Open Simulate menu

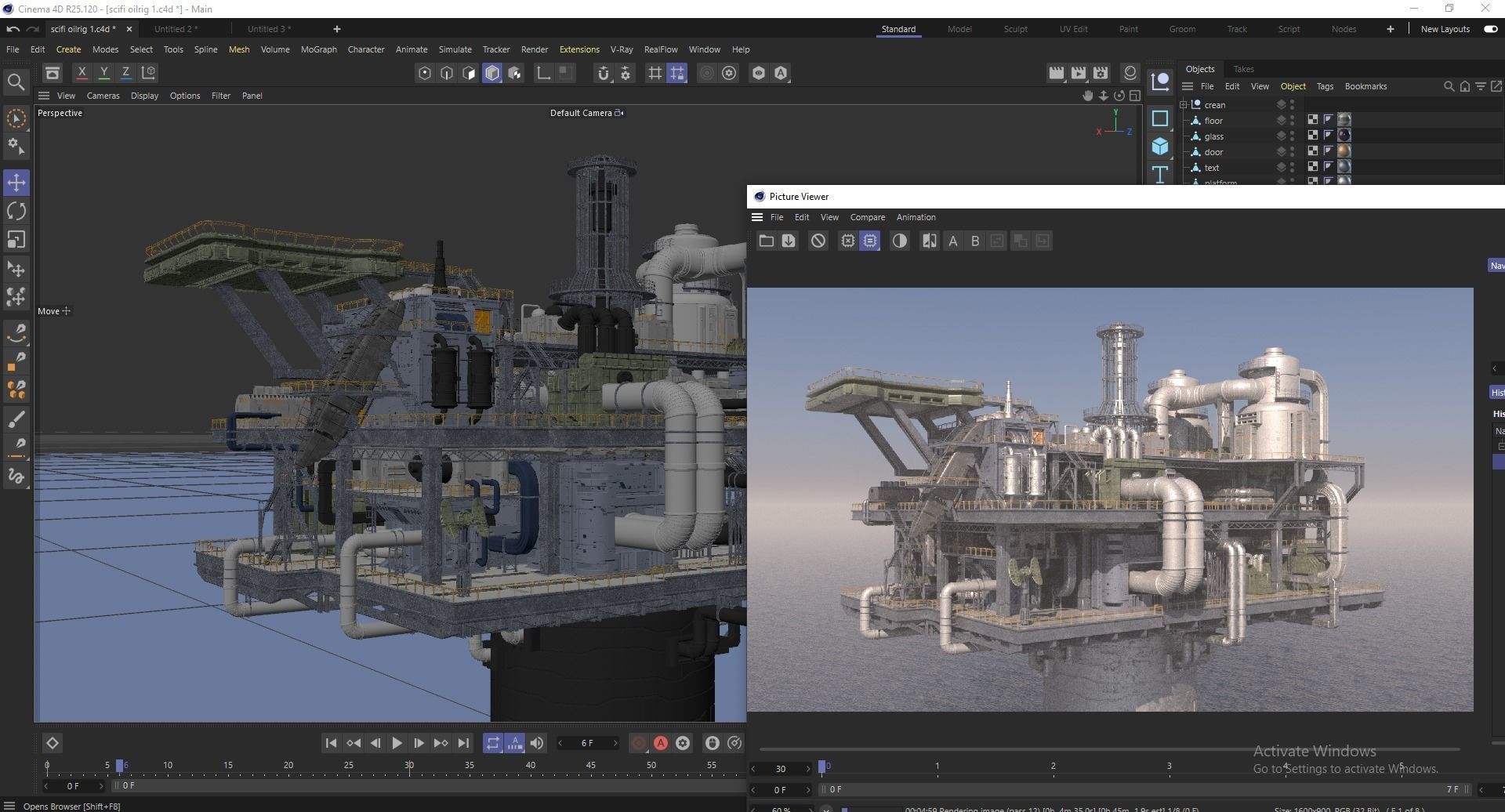coord(455,49)
